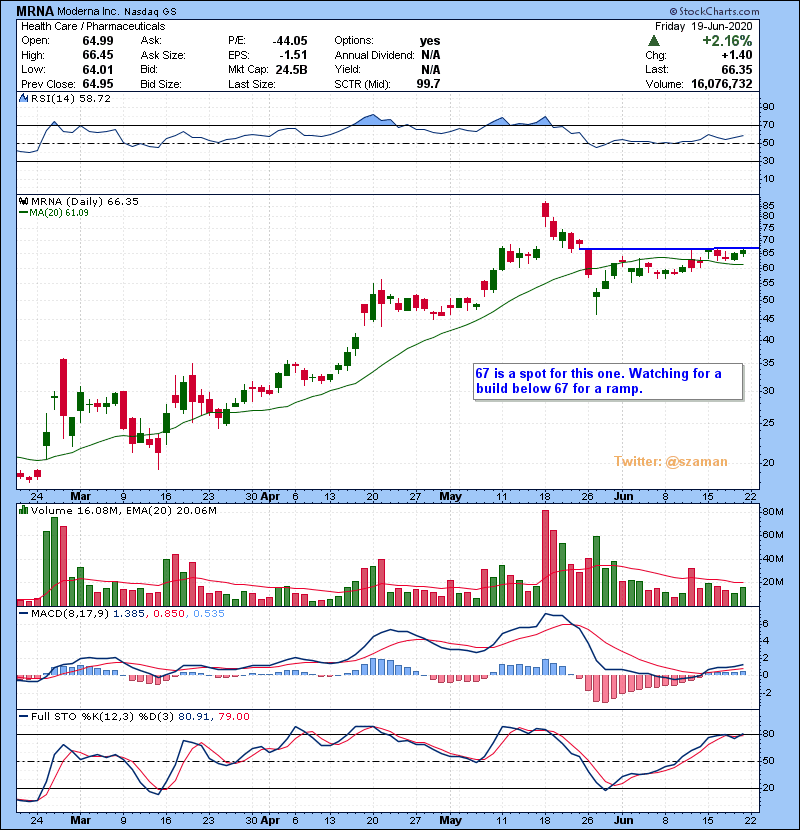
Task: Click the 80M volume axis label
Action: tap(772, 512)
